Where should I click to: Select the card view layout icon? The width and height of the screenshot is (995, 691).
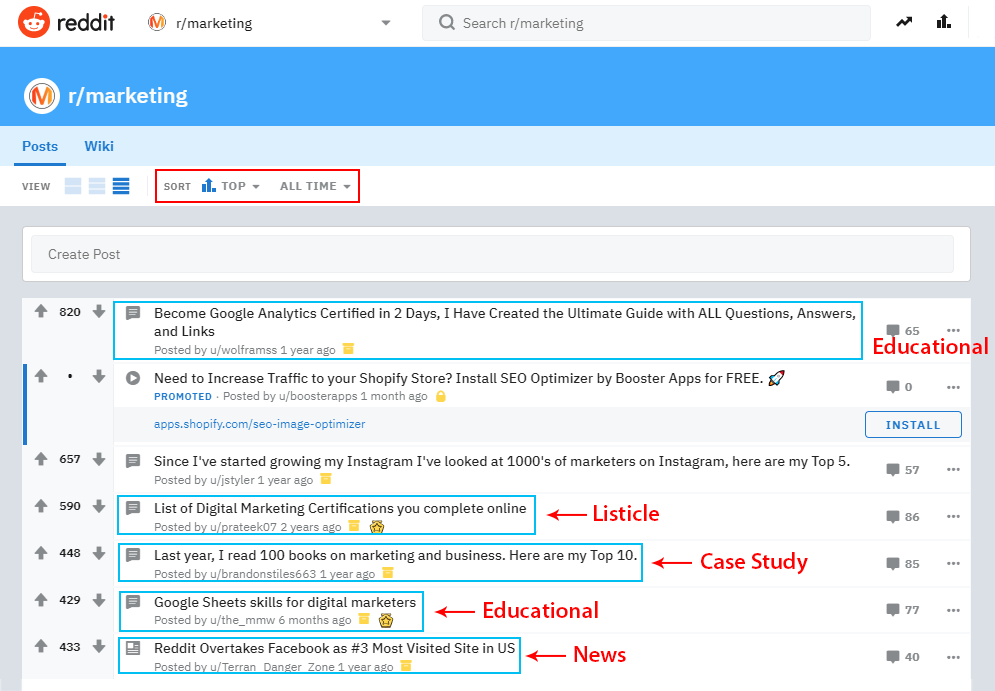(73, 186)
